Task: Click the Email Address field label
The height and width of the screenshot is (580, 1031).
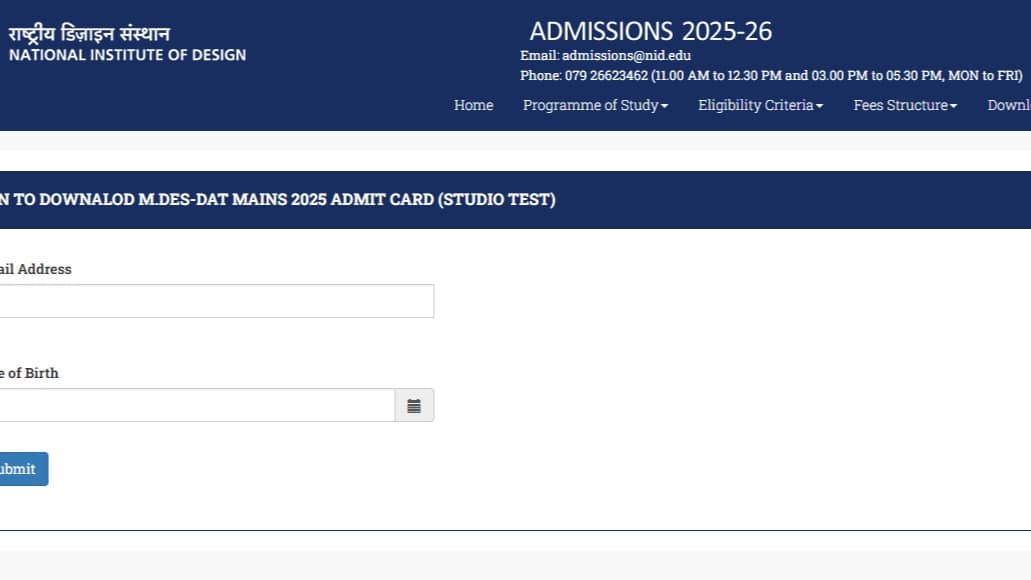Action: (x=35, y=269)
